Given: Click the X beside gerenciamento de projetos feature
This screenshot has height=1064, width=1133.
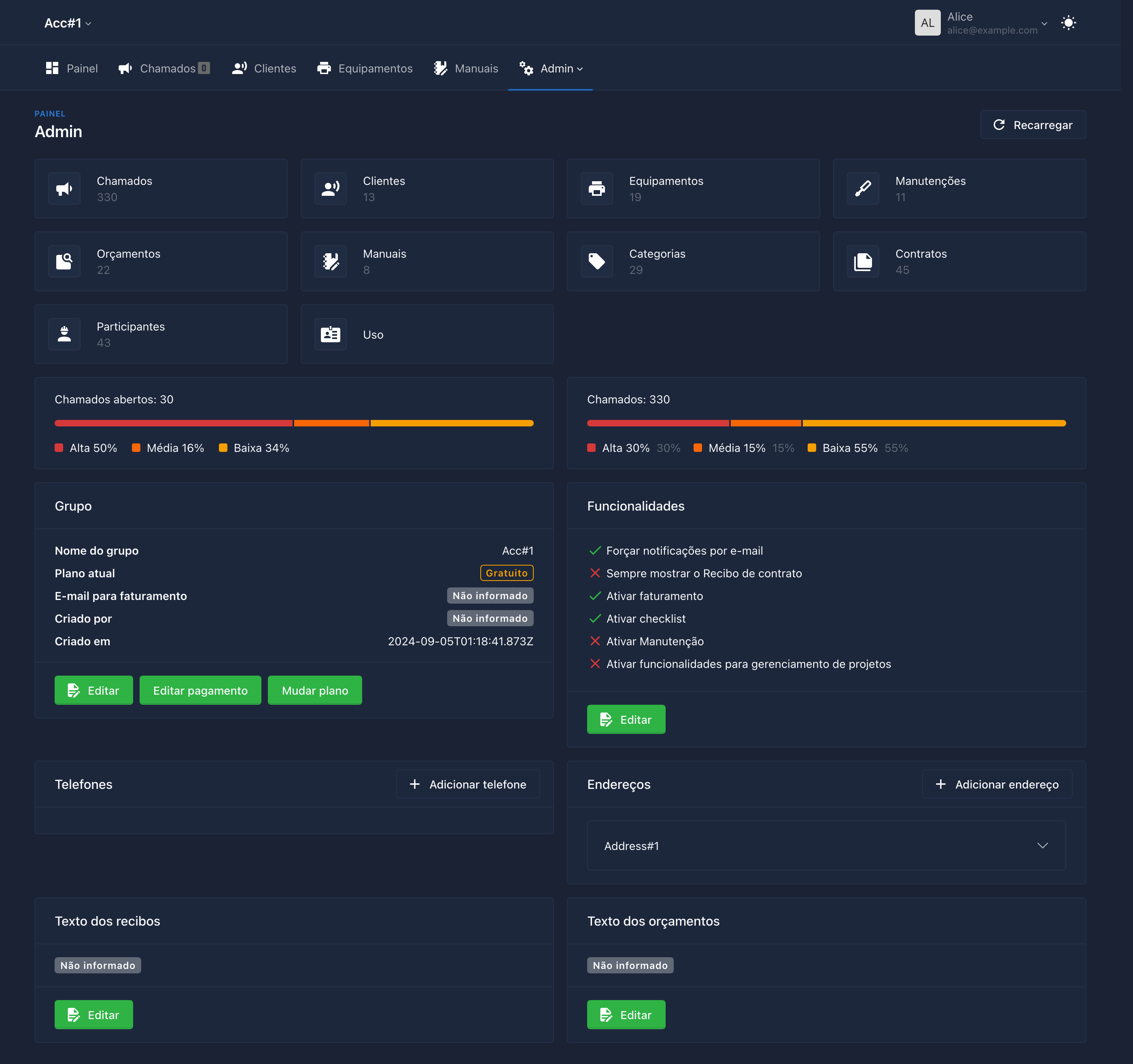Looking at the screenshot, I should (x=595, y=664).
